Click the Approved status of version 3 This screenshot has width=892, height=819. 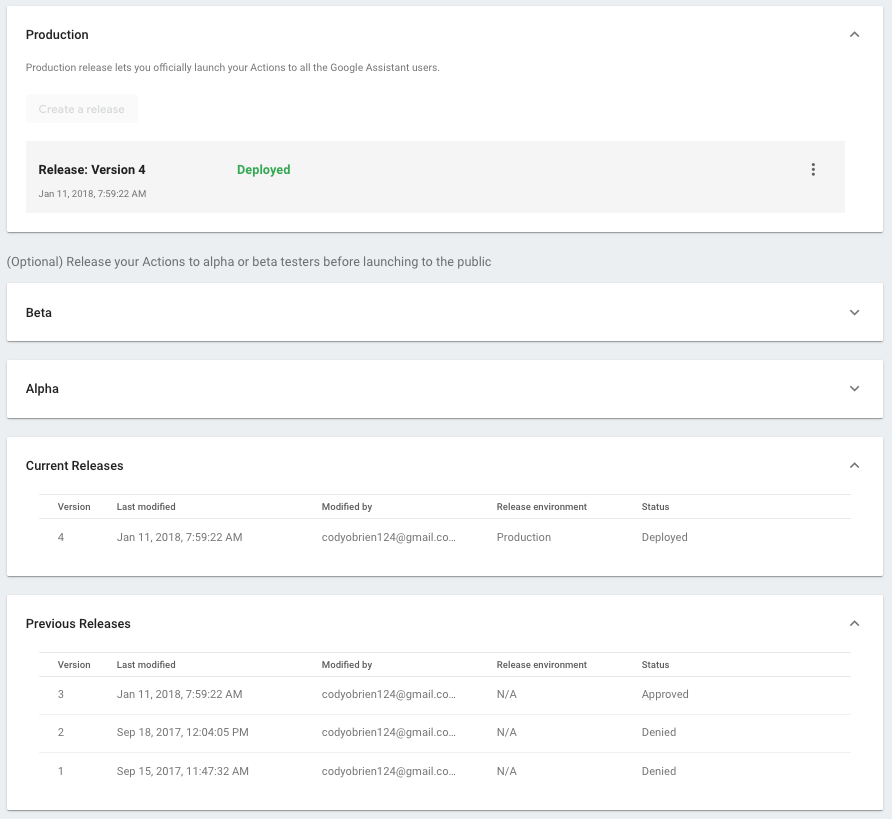pos(663,694)
